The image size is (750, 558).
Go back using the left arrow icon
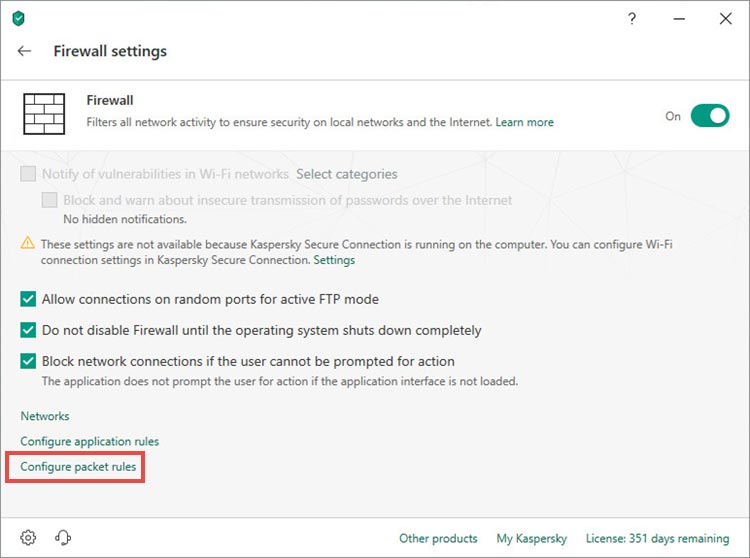click(24, 51)
